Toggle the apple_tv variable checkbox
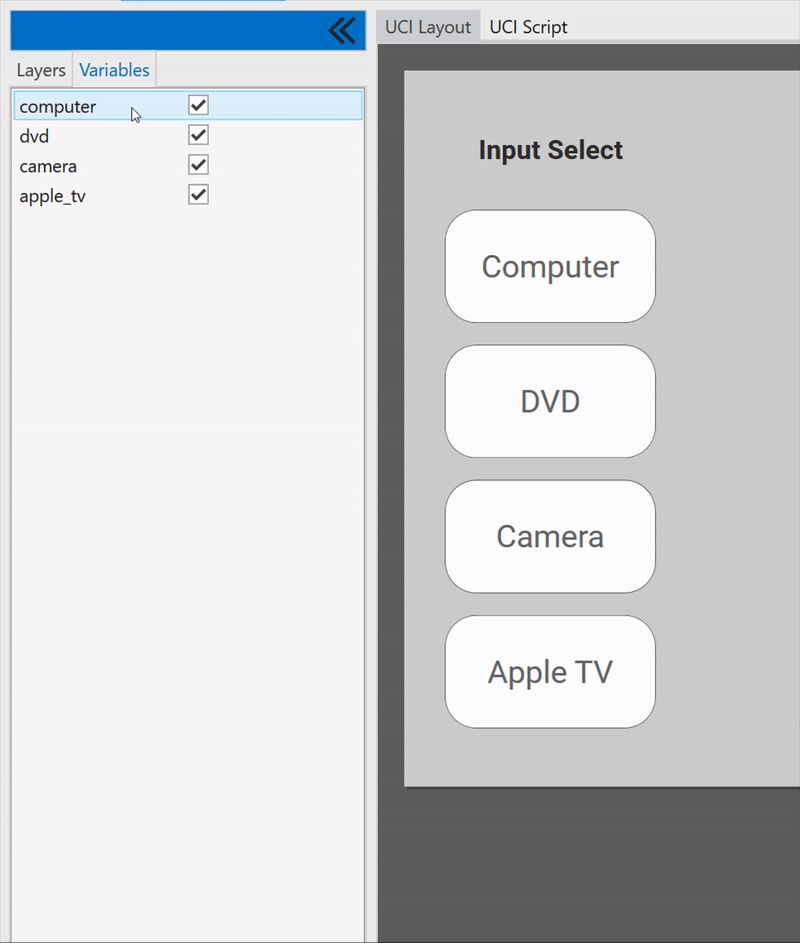The width and height of the screenshot is (800, 943). (x=198, y=195)
